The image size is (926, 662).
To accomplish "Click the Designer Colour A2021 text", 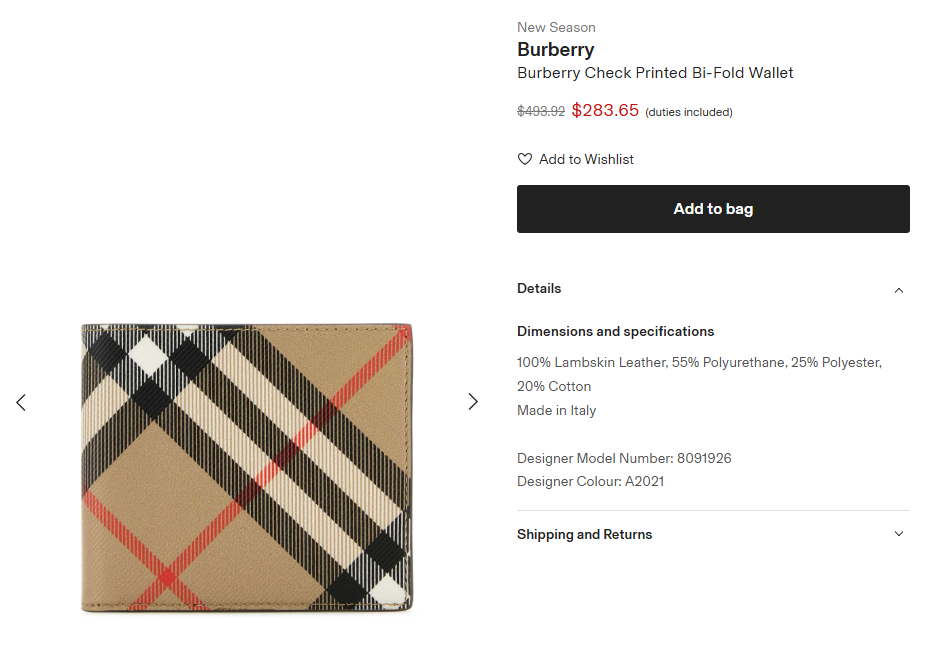I will pyautogui.click(x=590, y=482).
